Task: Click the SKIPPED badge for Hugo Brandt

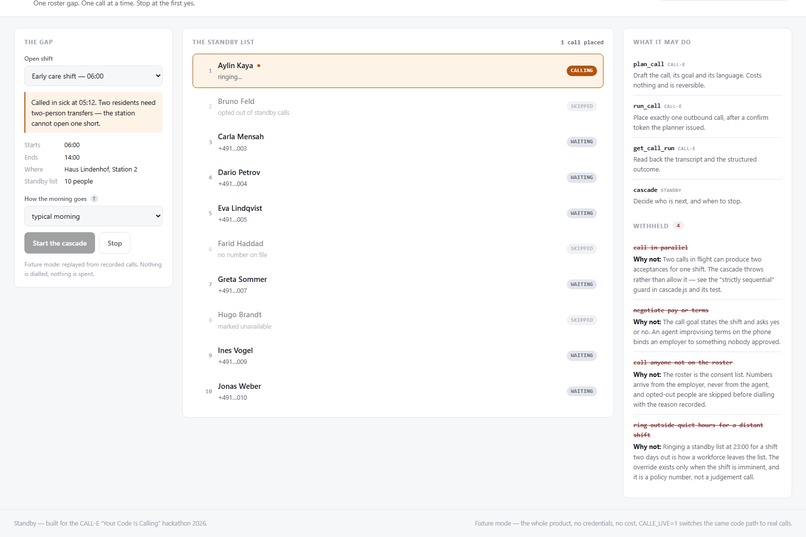Action: (x=582, y=320)
